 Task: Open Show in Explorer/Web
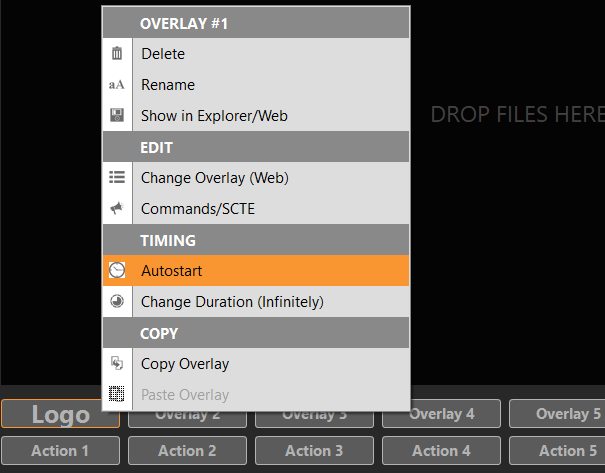(x=214, y=116)
